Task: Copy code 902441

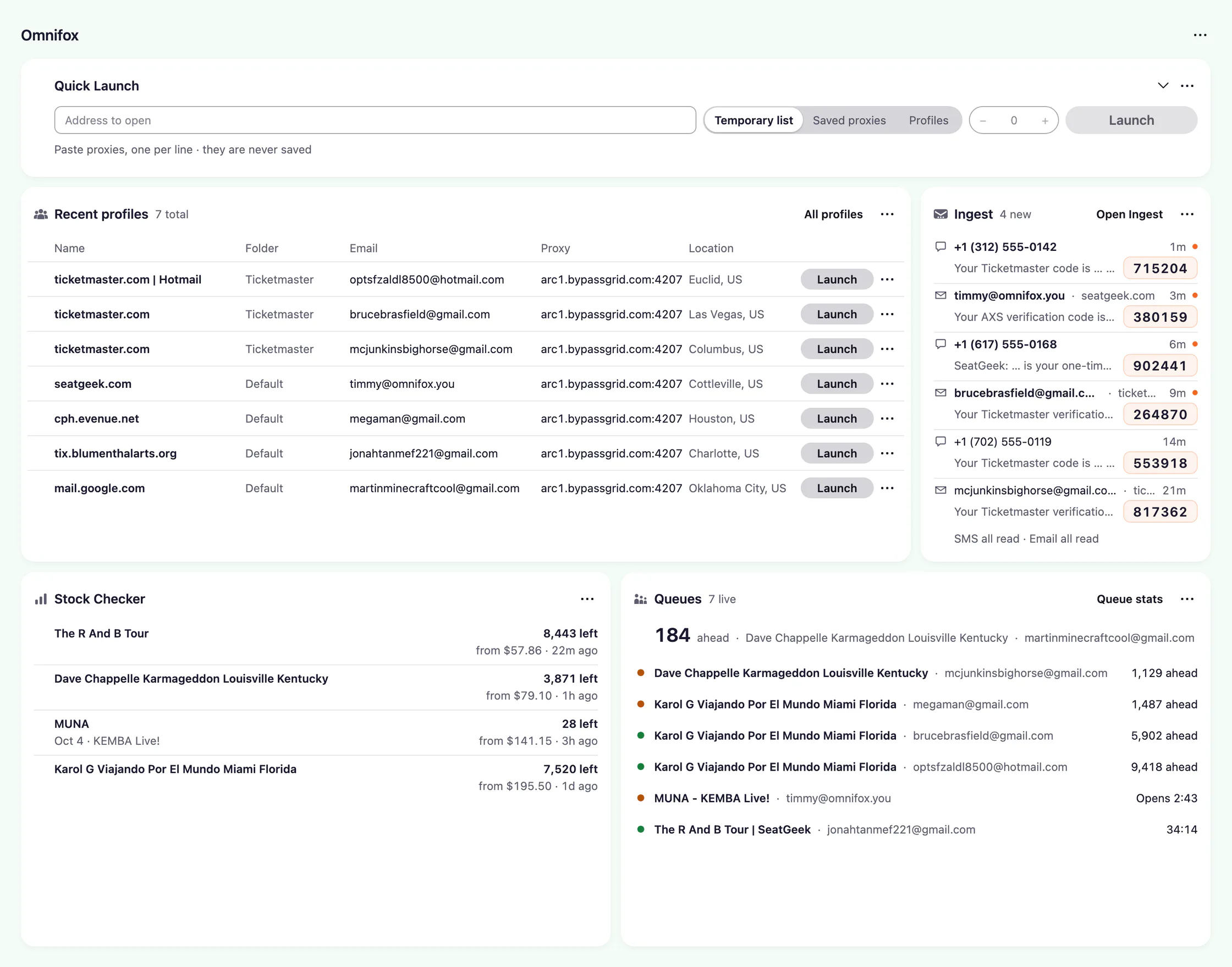Action: pos(1159,366)
